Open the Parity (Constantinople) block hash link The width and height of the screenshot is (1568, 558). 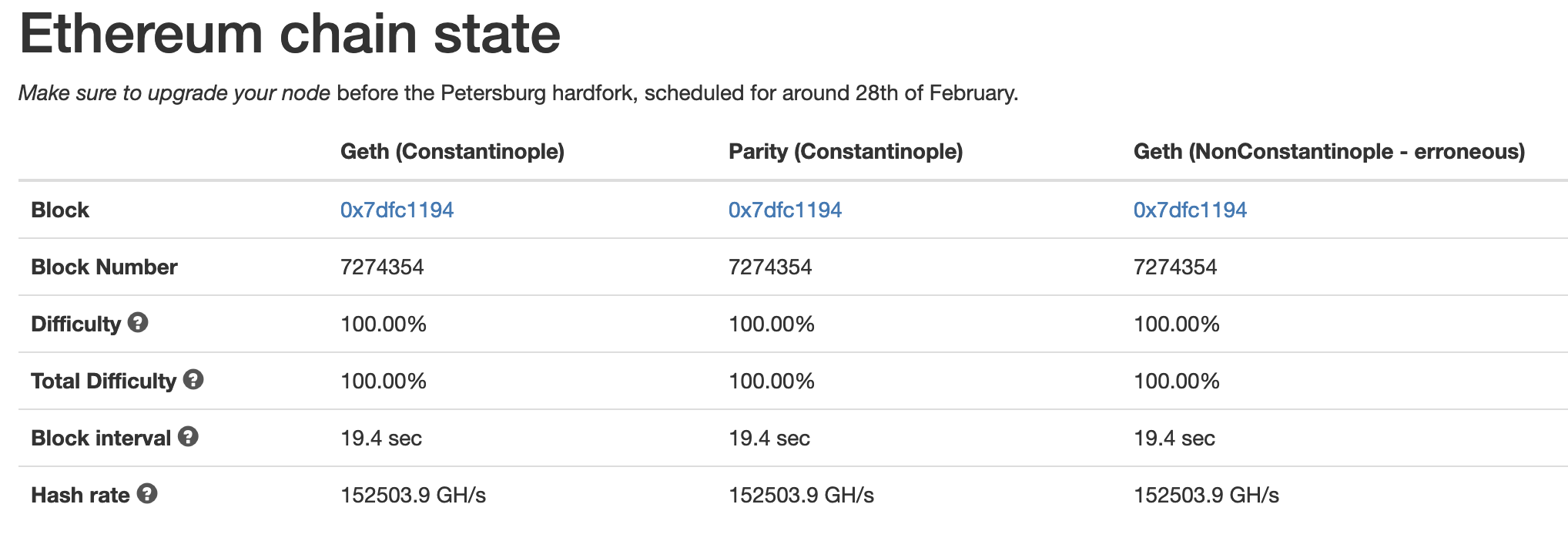[x=785, y=210]
